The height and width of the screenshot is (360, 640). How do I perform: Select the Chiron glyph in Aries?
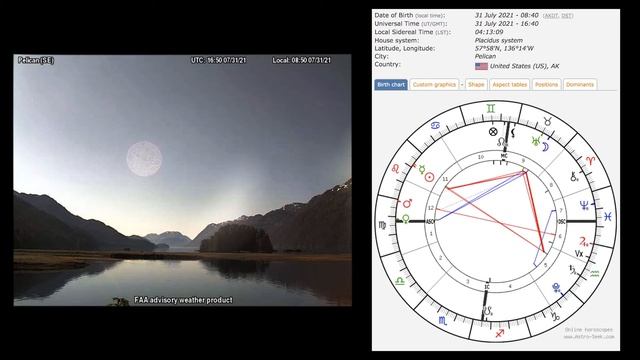click(574, 177)
